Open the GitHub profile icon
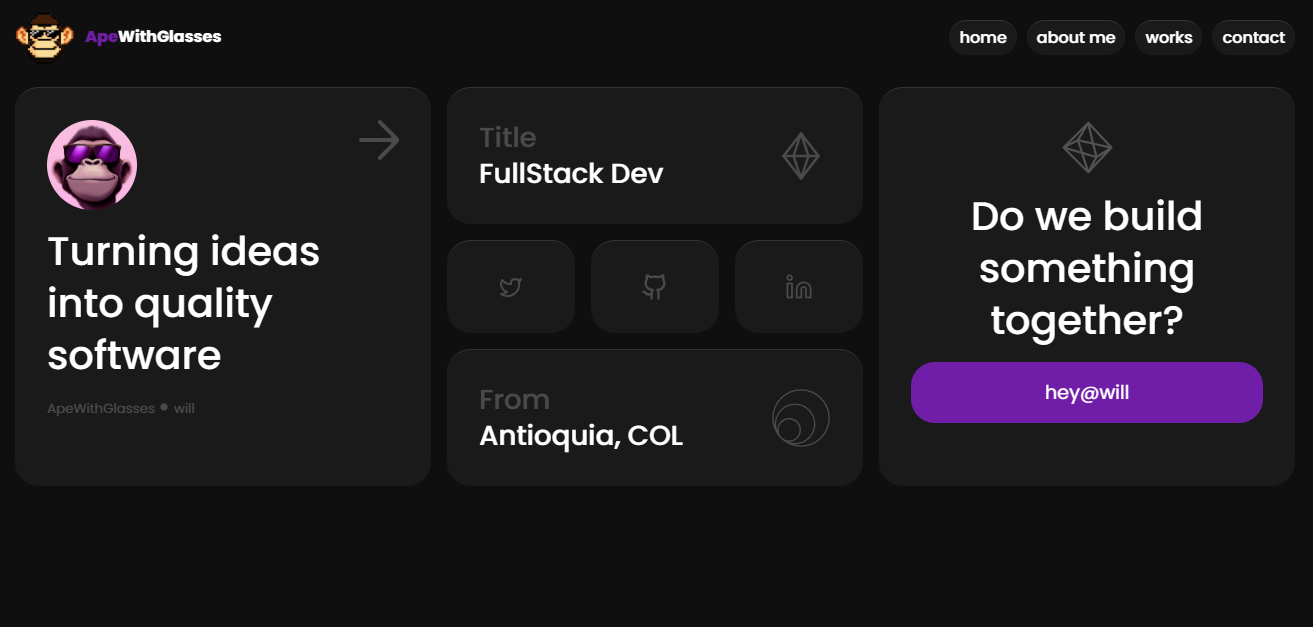Image resolution: width=1313 pixels, height=627 pixels. (654, 287)
